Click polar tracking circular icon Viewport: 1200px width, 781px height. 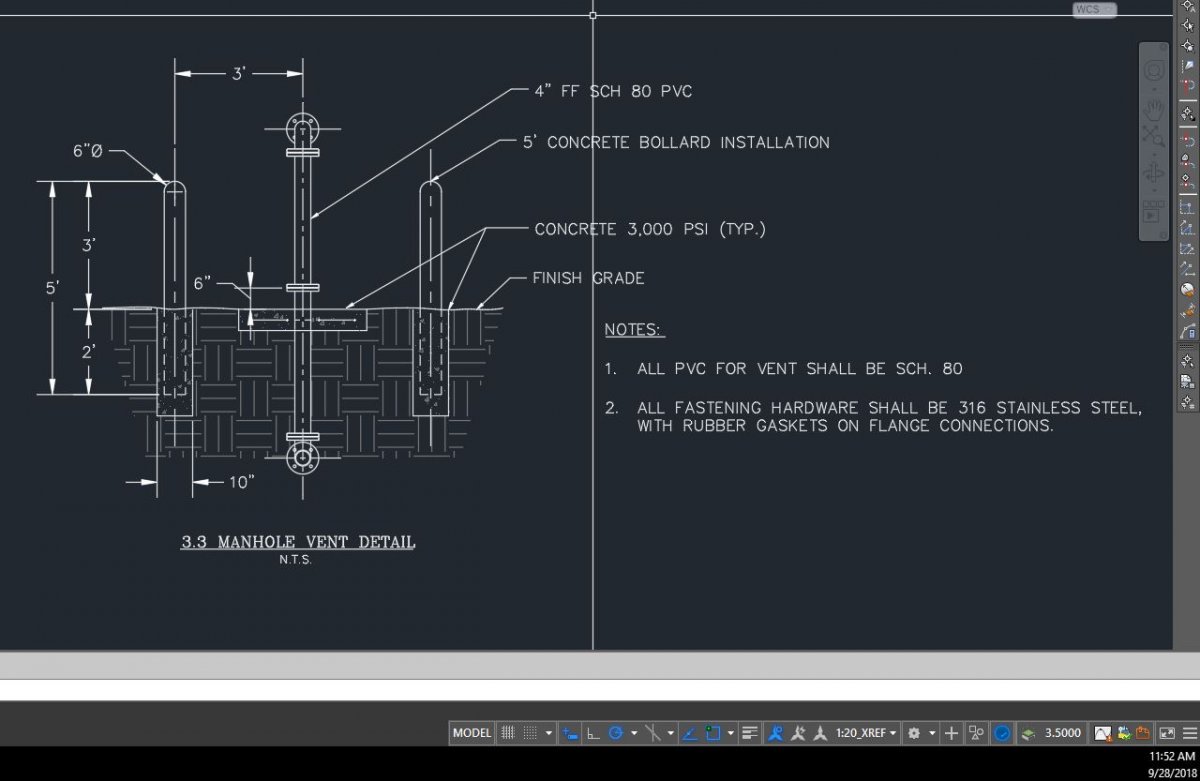tap(616, 733)
